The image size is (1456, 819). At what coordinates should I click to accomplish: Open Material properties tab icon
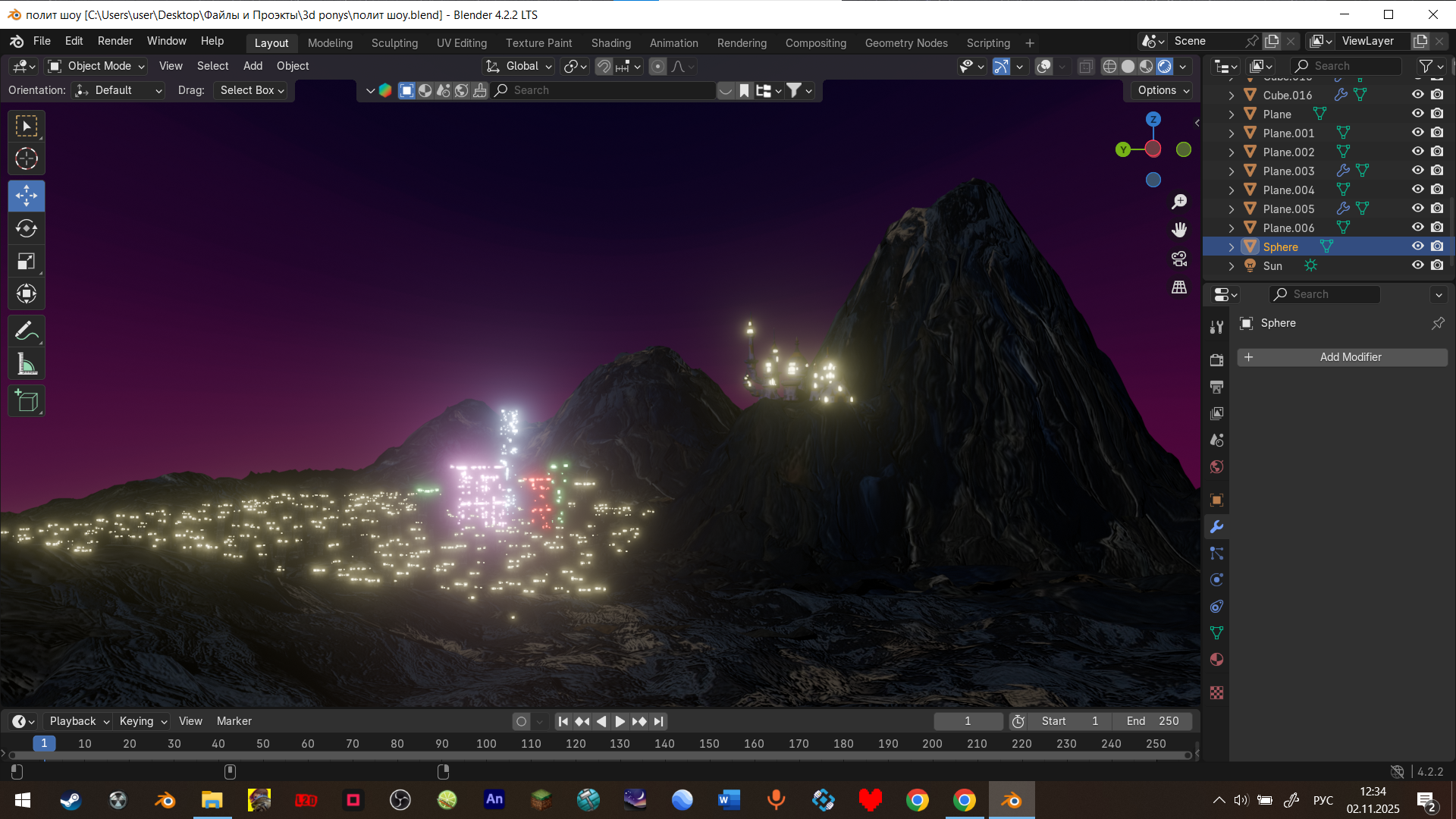point(1217,660)
